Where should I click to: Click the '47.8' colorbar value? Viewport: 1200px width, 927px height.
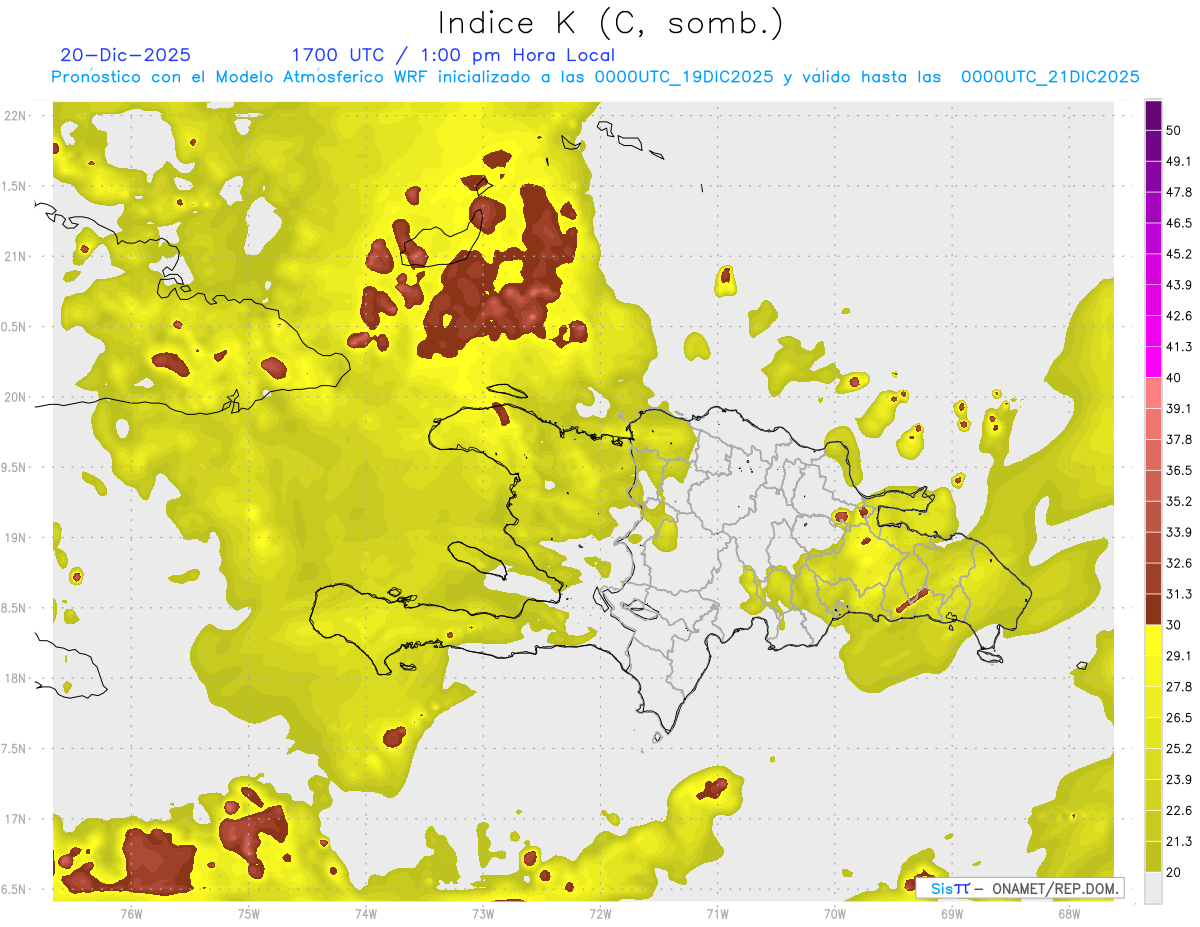[x=1179, y=192]
